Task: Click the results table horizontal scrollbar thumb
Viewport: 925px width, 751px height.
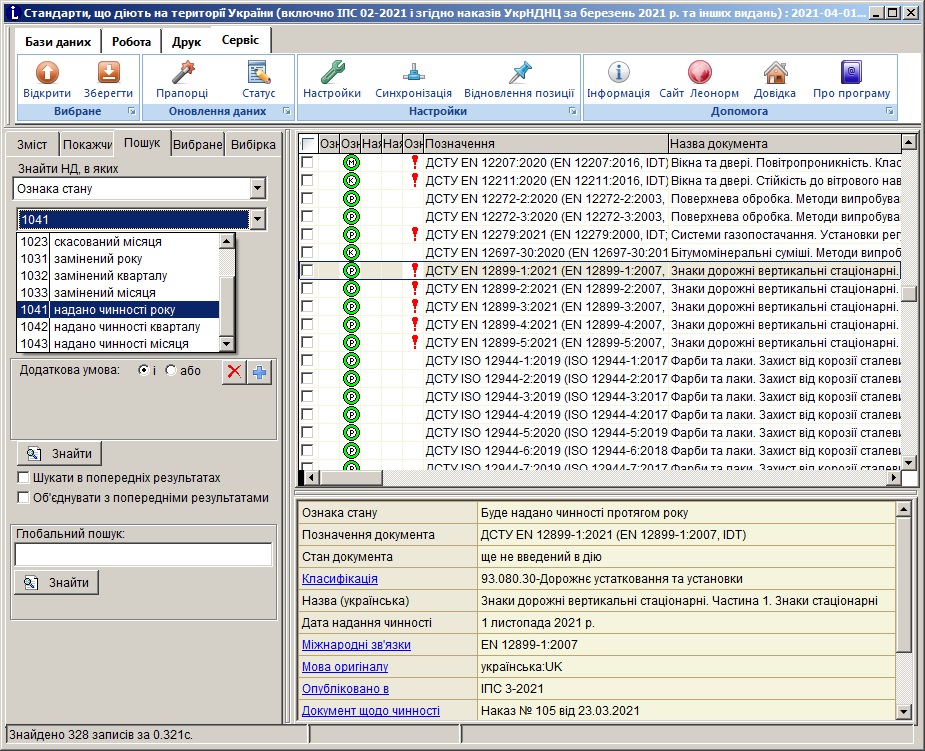Action: (351, 477)
